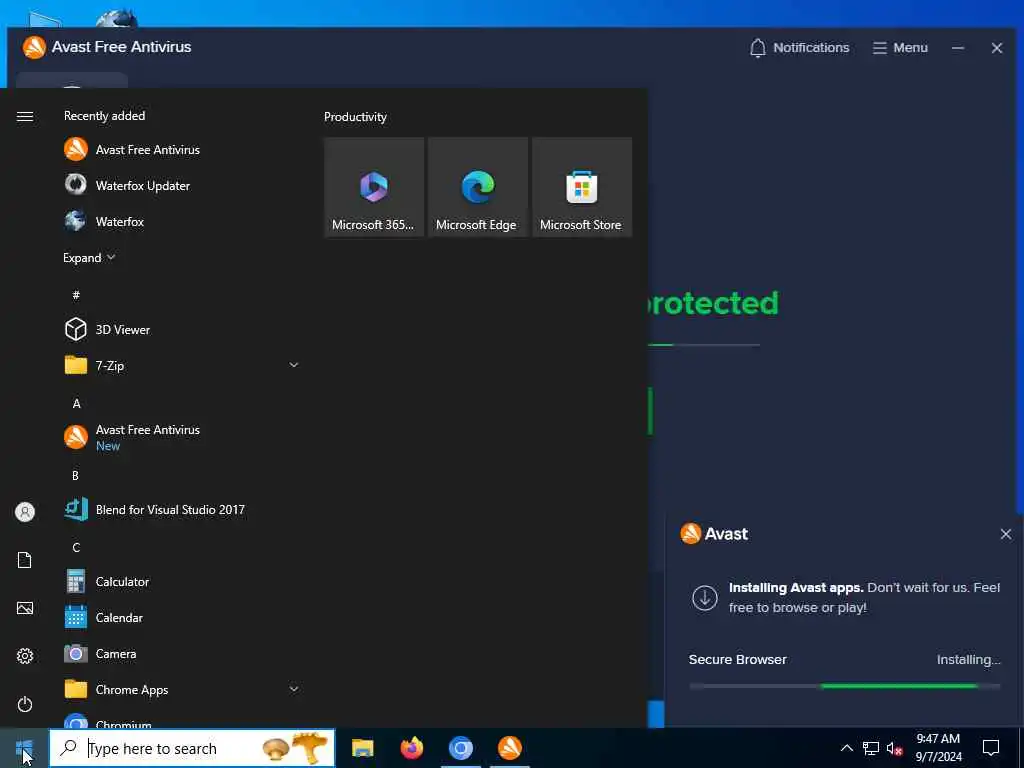The width and height of the screenshot is (1024, 768).
Task: Open Settings gear in Start sidebar
Action: pos(25,656)
